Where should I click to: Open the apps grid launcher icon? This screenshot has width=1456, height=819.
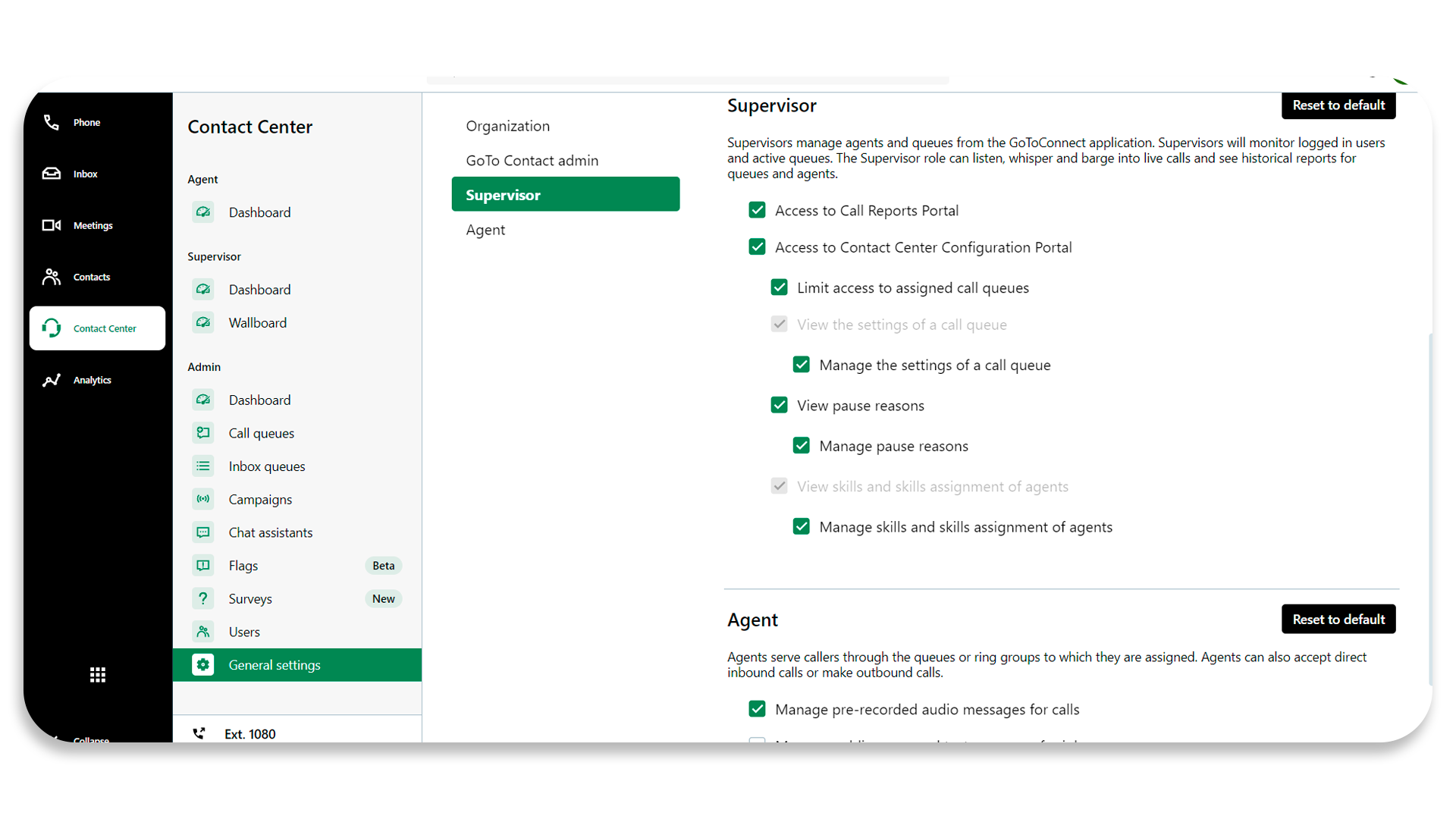coord(98,675)
